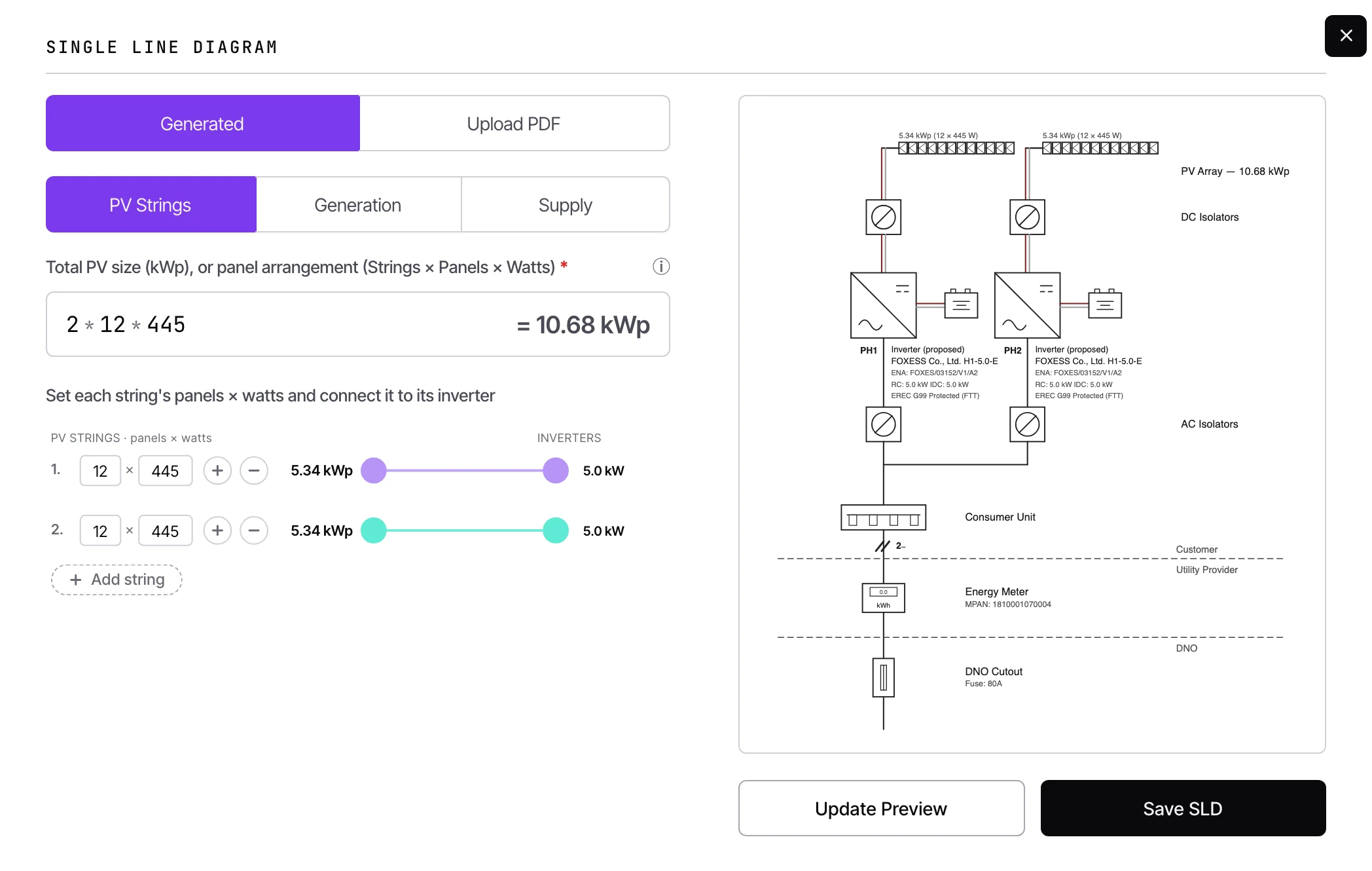Click 'PV Array — 10.68 kWp' label
1372x871 pixels.
click(1235, 171)
